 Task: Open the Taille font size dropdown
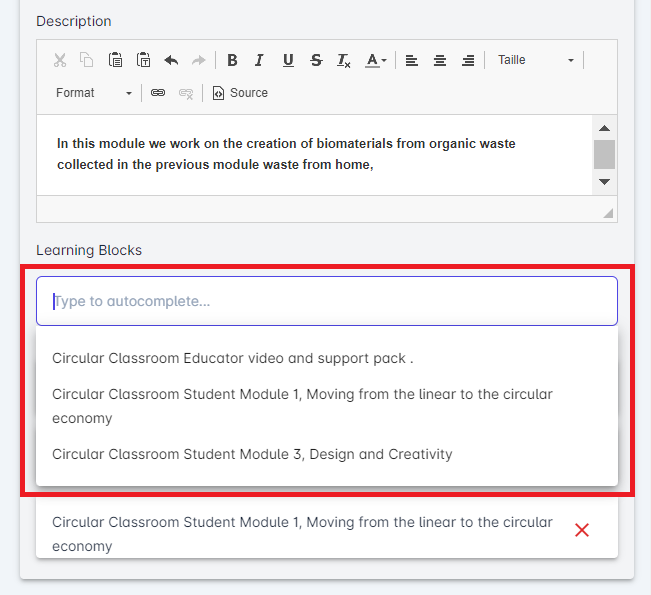(x=536, y=60)
